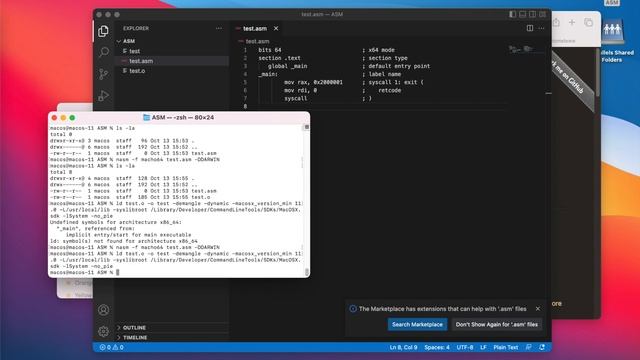
Task: Open Source Control view
Action: click(104, 74)
